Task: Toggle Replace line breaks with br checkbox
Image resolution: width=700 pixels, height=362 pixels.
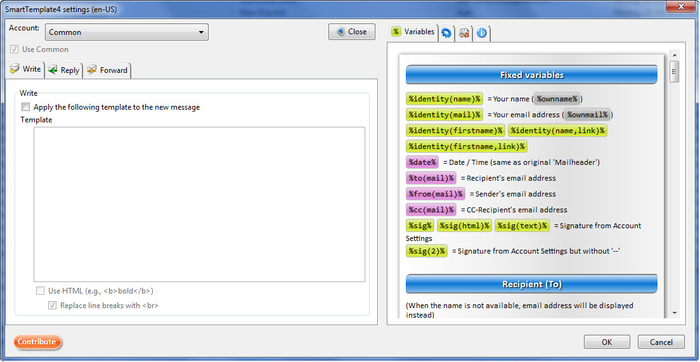Action: (x=52, y=306)
